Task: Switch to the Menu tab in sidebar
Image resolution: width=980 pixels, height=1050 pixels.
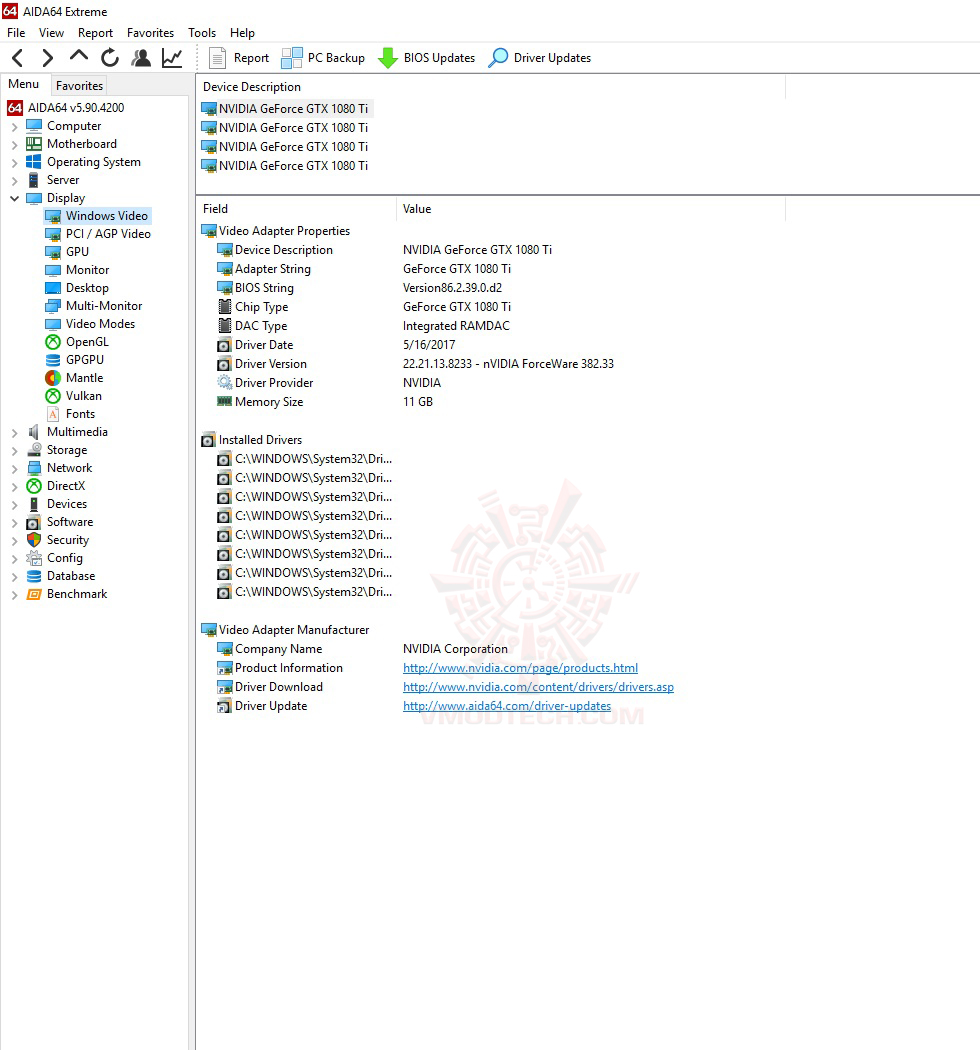Action: [x=23, y=84]
